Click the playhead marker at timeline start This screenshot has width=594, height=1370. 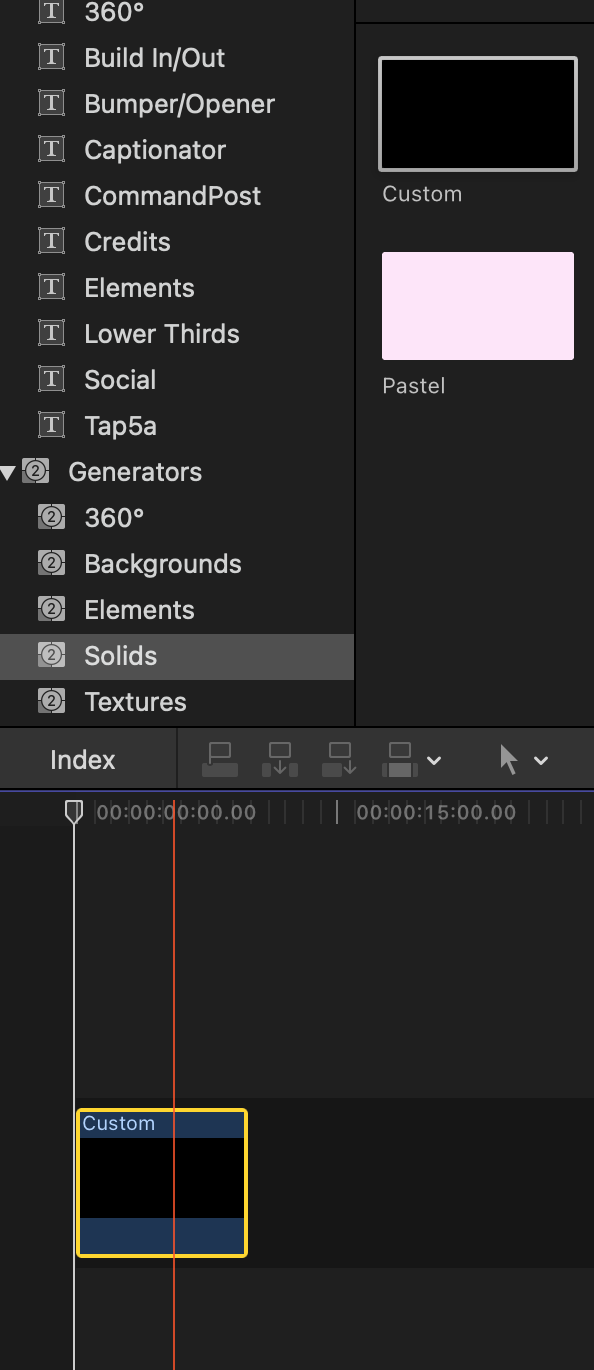[x=74, y=811]
